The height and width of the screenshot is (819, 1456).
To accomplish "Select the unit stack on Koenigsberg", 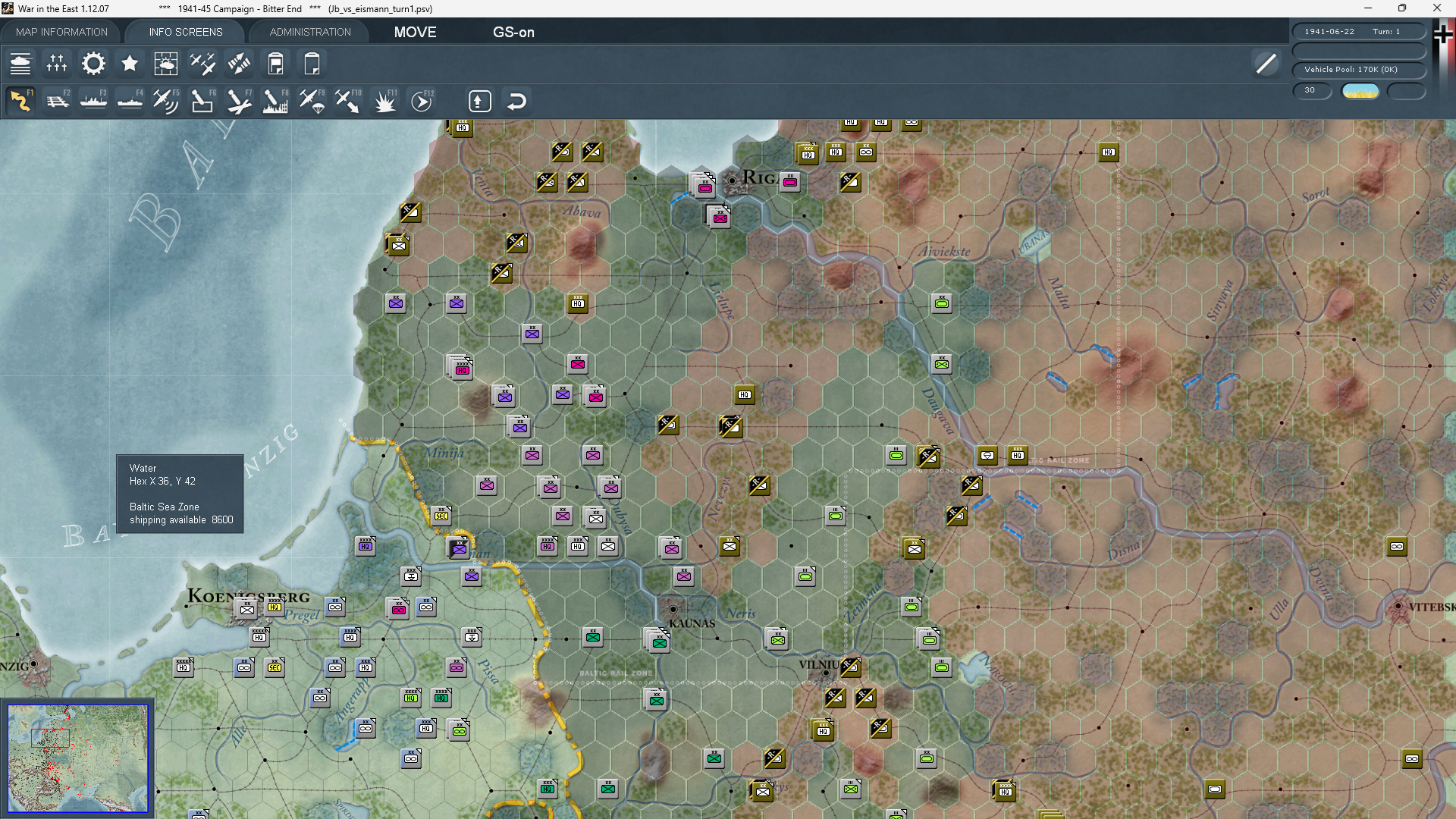I will pyautogui.click(x=246, y=608).
